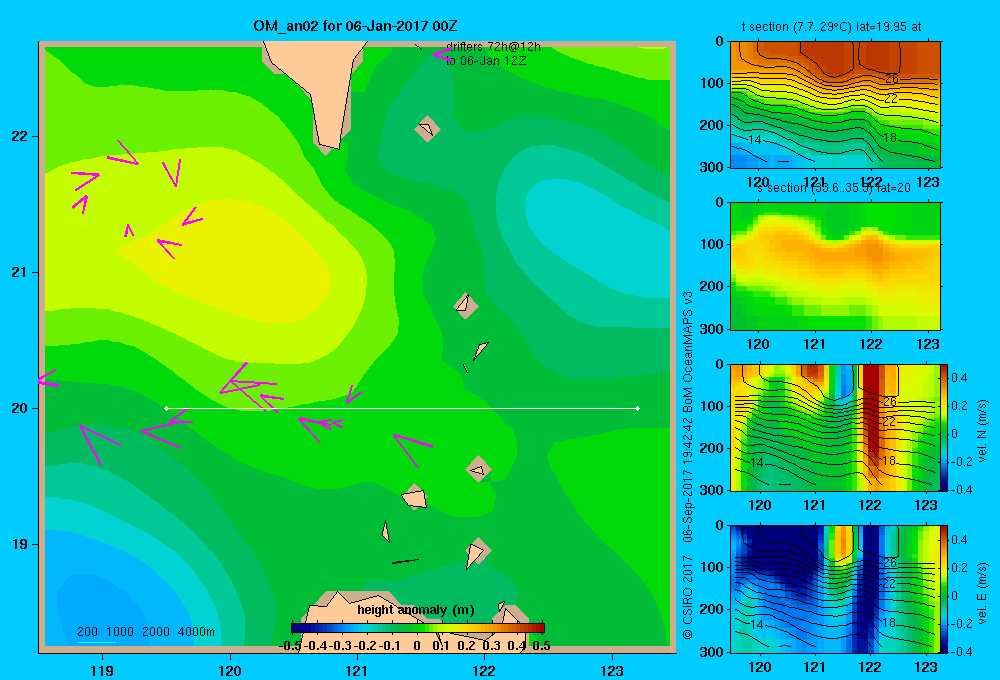
Task: Open the eastward velocity section panel
Action: click(835, 589)
